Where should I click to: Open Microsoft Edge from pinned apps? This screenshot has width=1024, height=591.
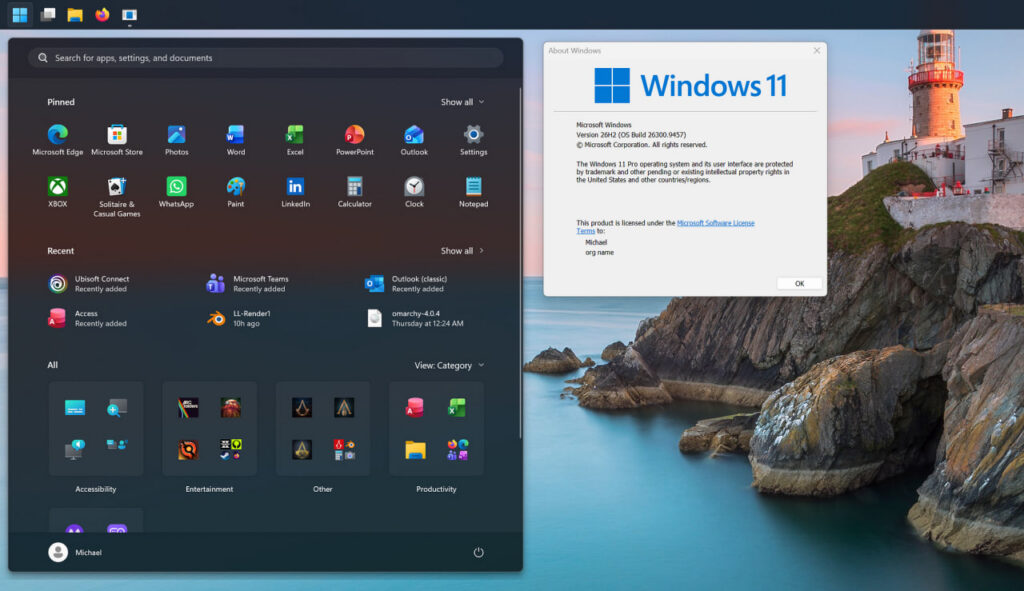(x=57, y=140)
